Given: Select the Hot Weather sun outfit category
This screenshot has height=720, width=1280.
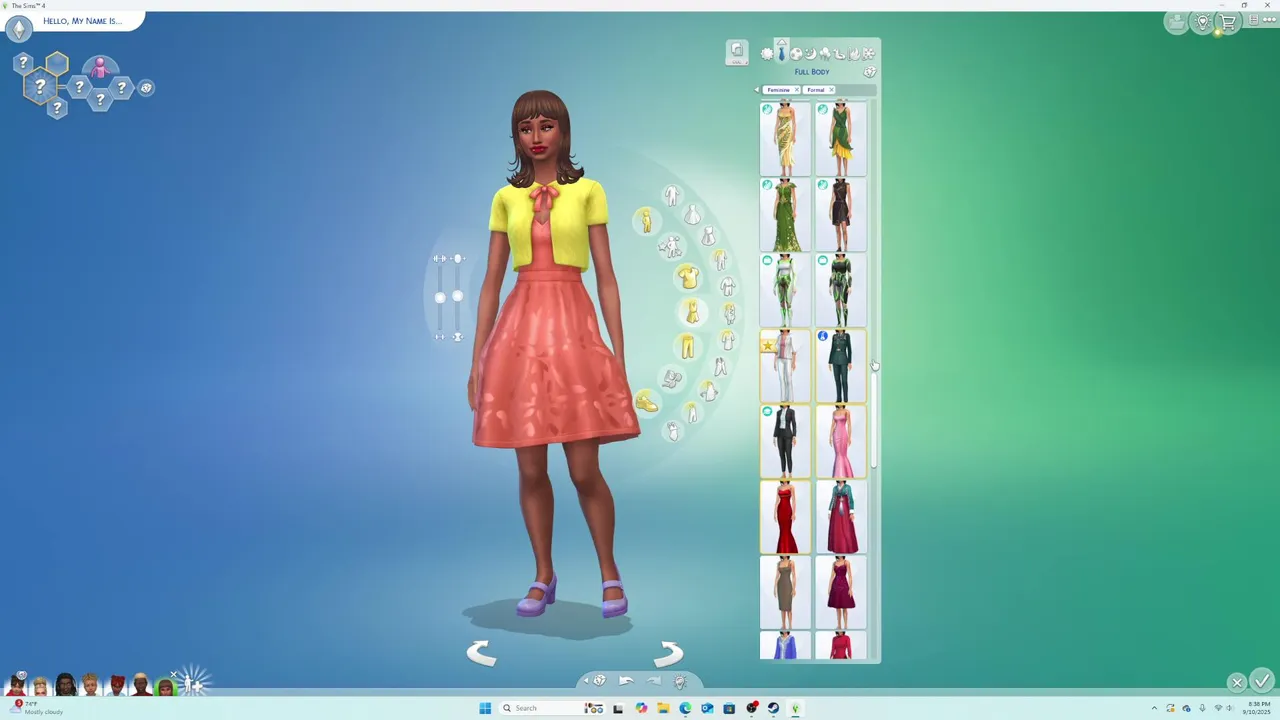Looking at the screenshot, I should [767, 54].
